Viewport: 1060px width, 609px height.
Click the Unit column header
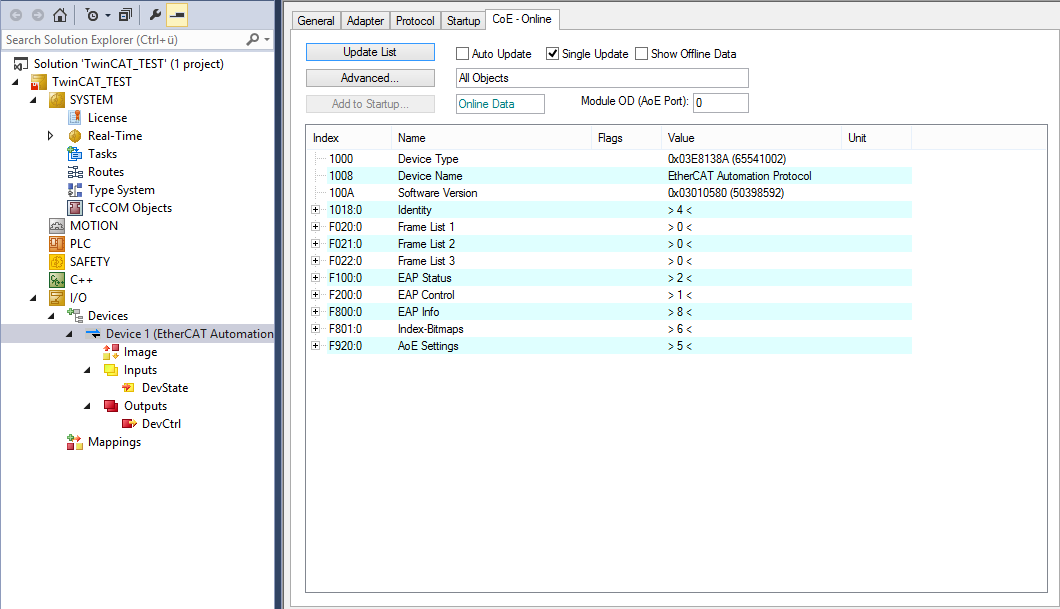[876, 138]
